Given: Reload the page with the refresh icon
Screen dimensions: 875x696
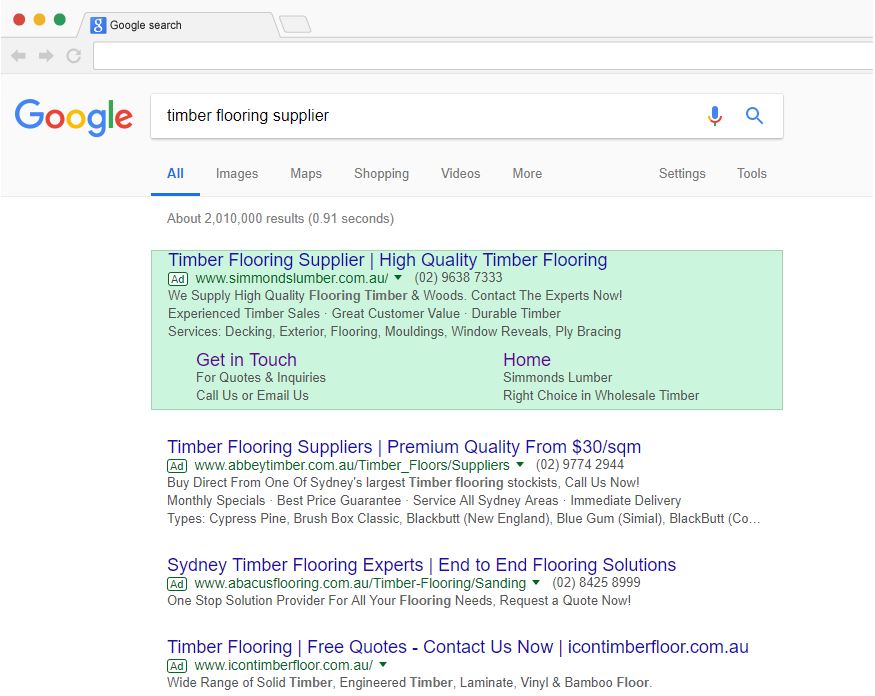Looking at the screenshot, I should (74, 56).
